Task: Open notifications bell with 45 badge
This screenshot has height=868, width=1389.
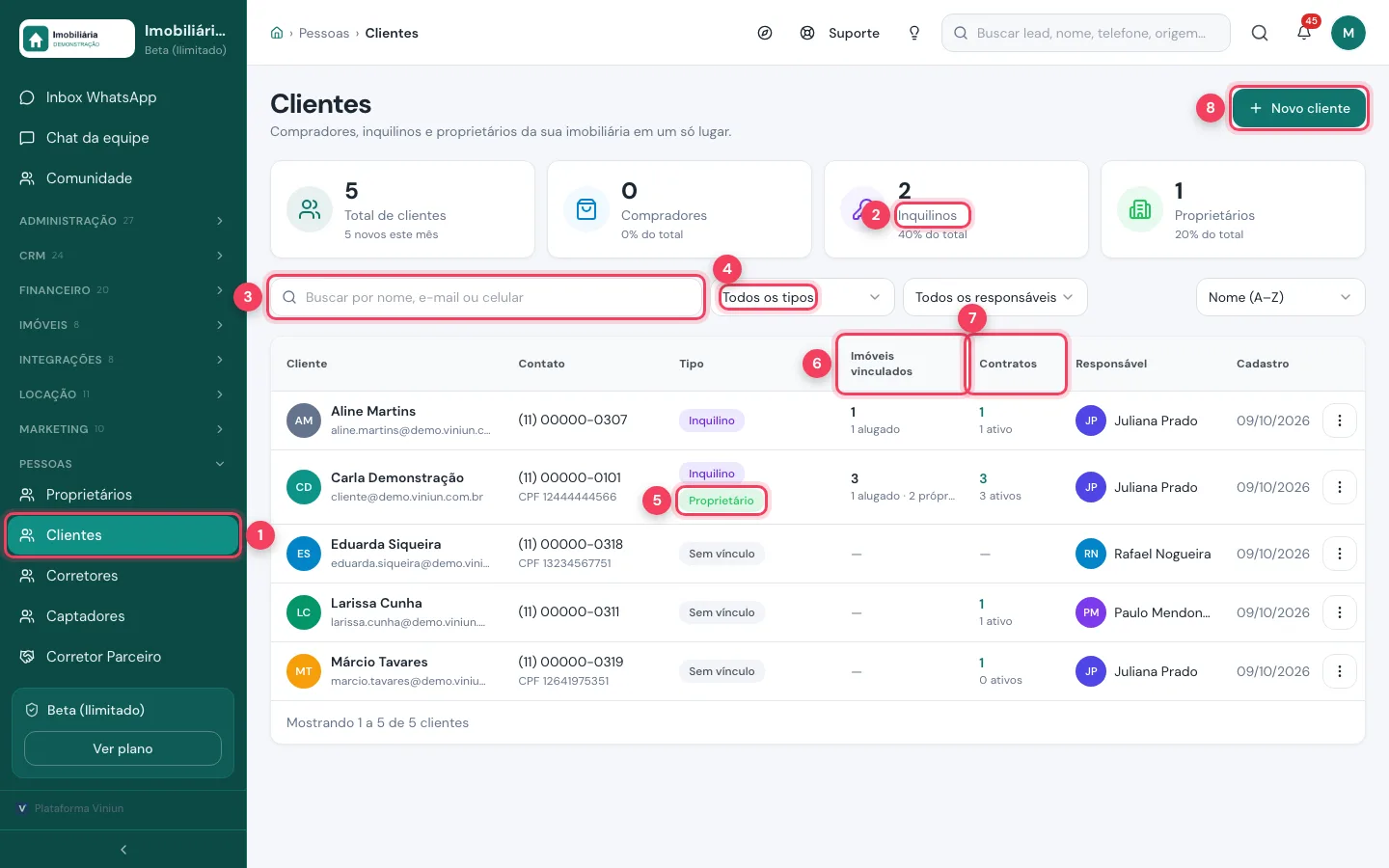Action: pos(1304,32)
